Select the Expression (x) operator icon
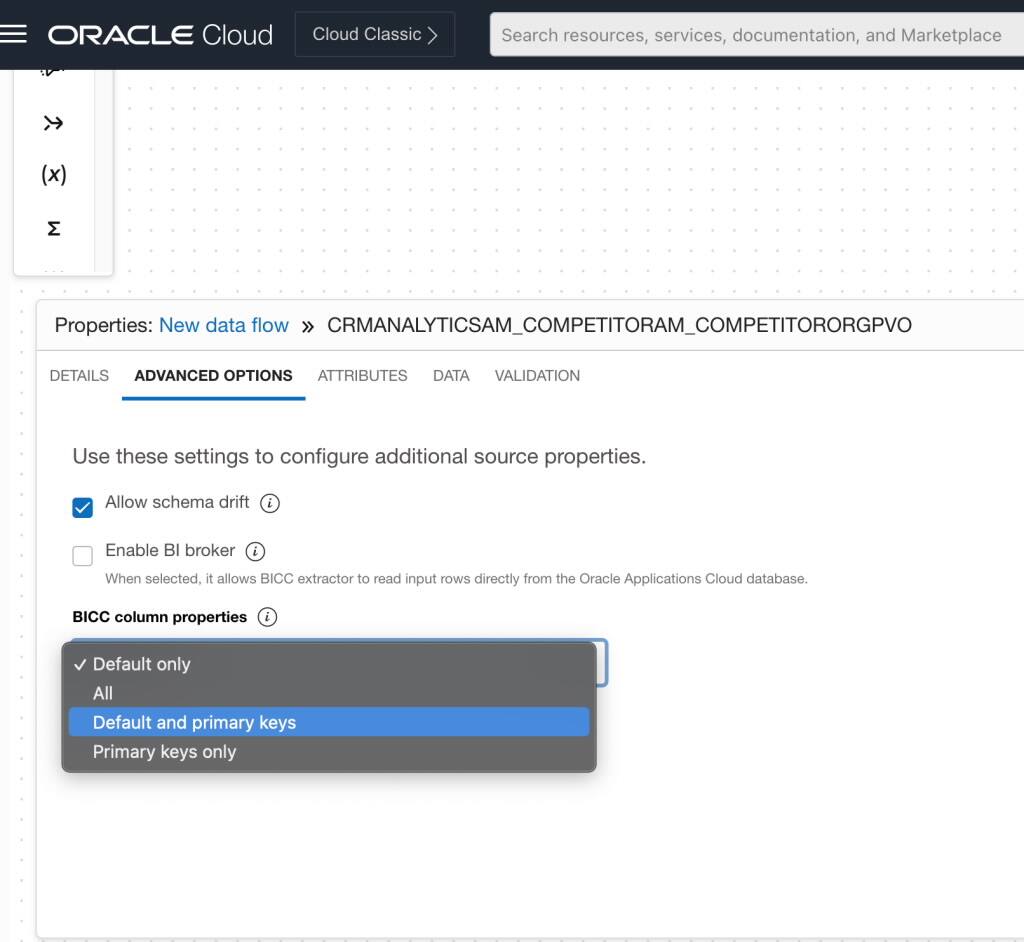 pos(52,174)
